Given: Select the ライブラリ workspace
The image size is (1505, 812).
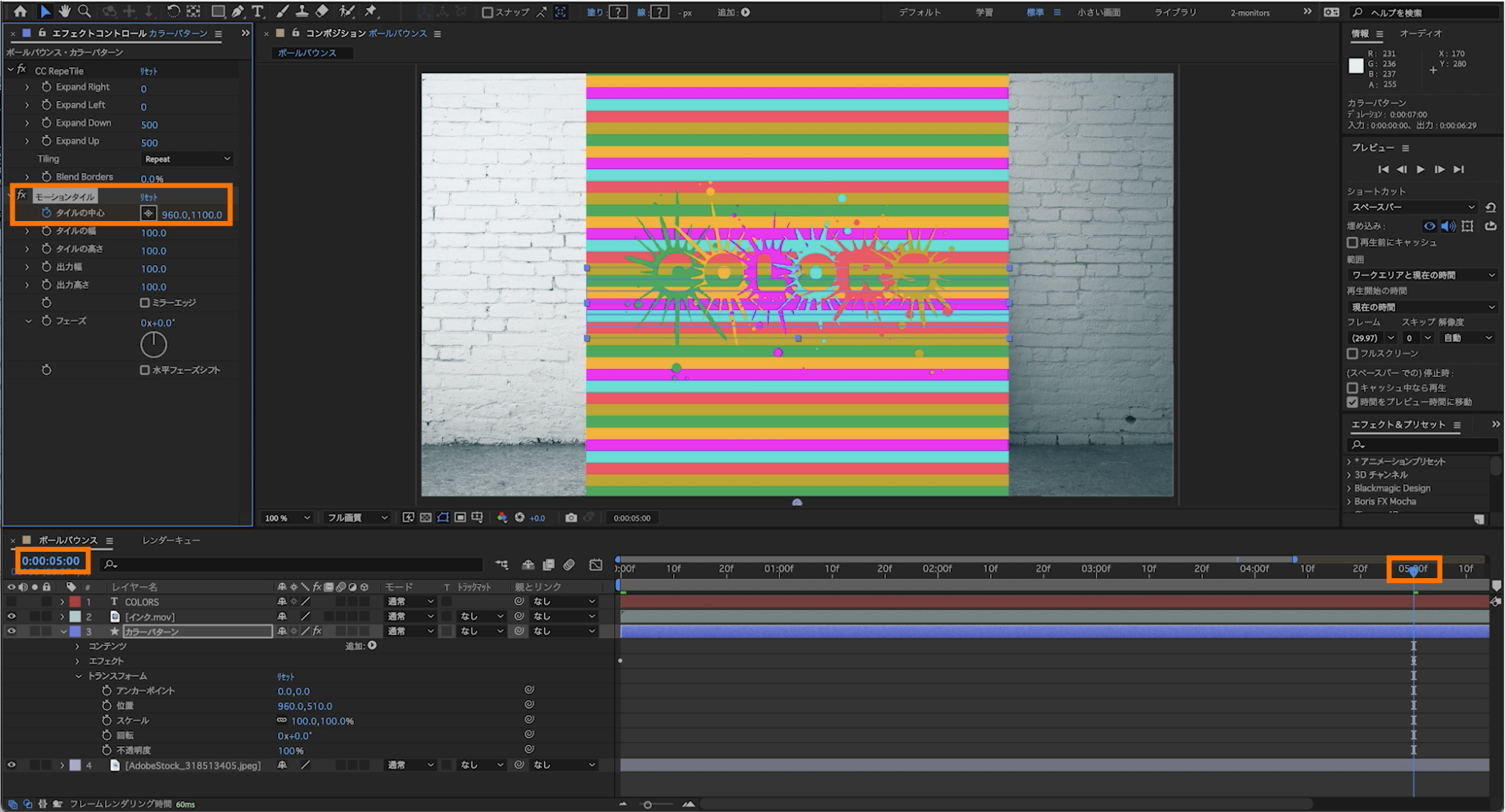Looking at the screenshot, I should coord(1176,13).
